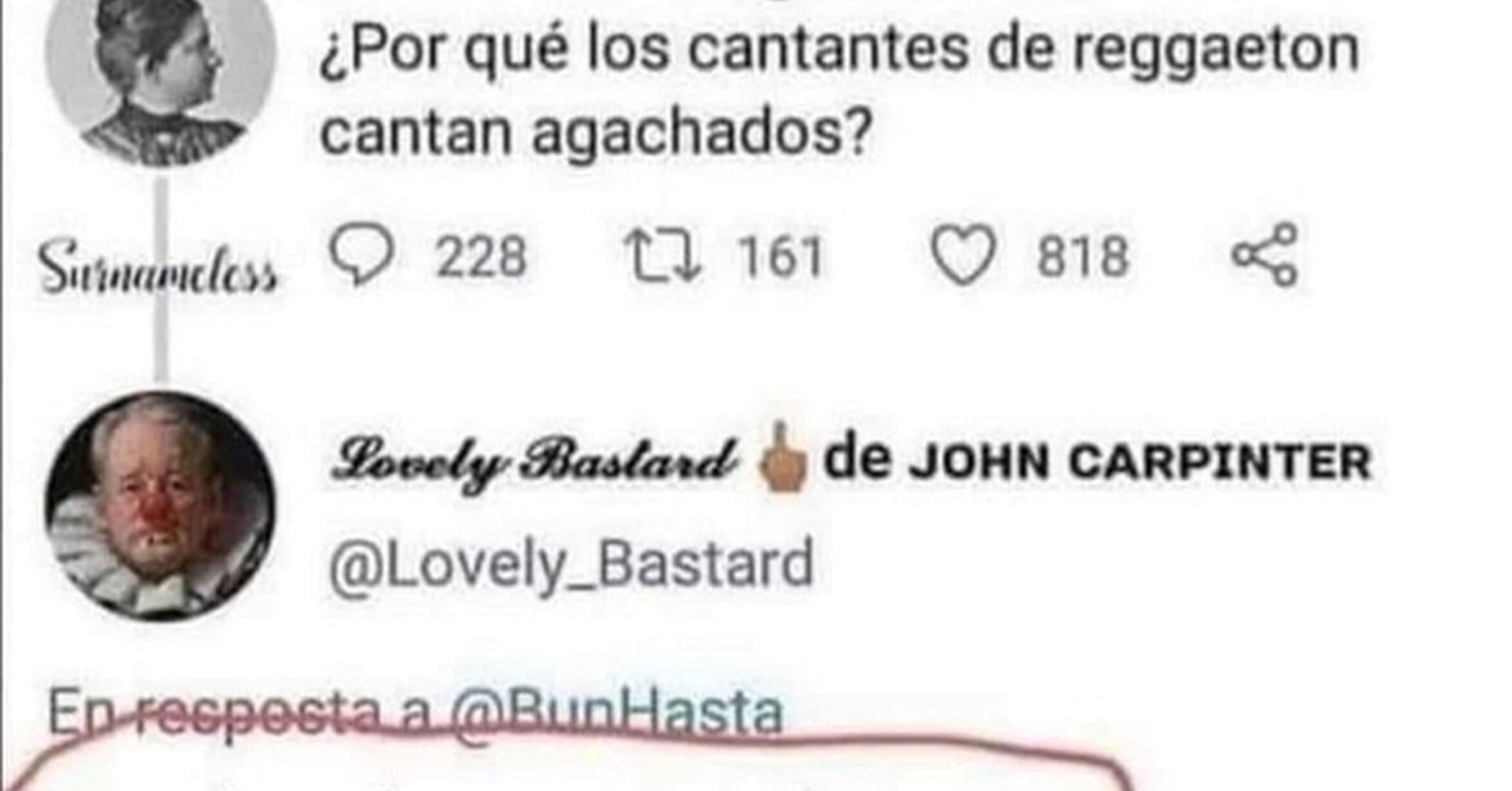Click the Surnameless watermark signature

point(158,266)
